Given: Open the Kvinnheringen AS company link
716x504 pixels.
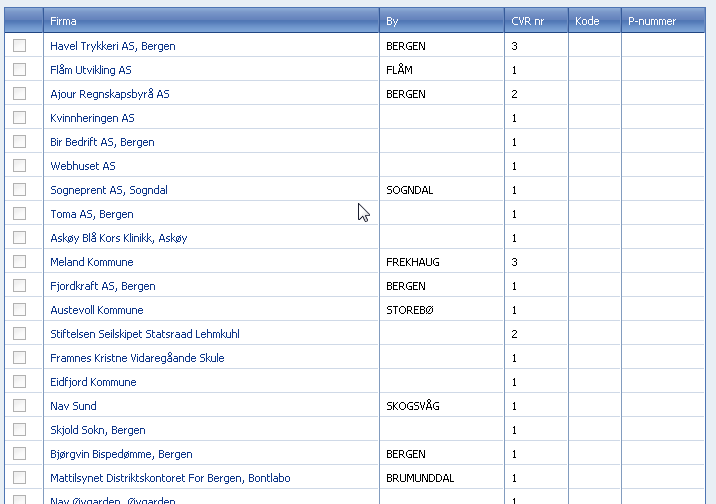Looking at the screenshot, I should (x=92, y=118).
